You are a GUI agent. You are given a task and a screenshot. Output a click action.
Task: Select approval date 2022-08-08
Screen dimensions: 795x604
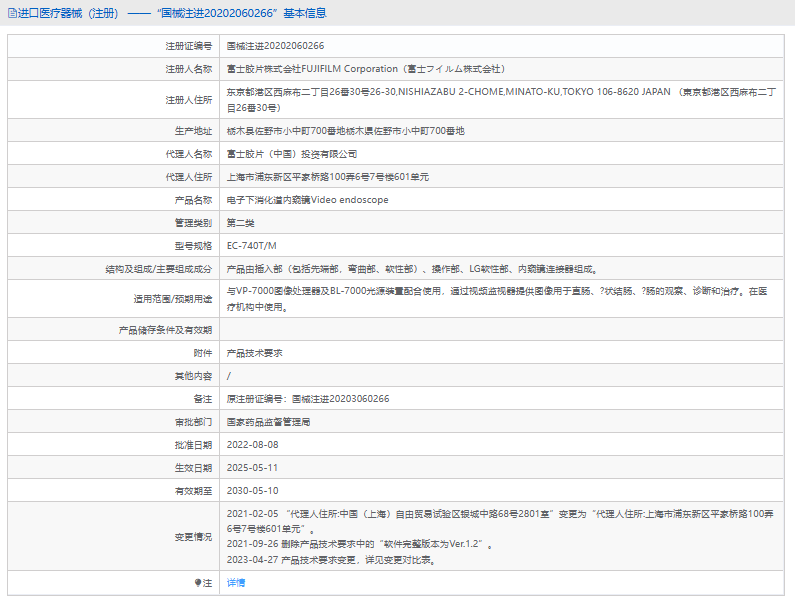tap(252, 445)
